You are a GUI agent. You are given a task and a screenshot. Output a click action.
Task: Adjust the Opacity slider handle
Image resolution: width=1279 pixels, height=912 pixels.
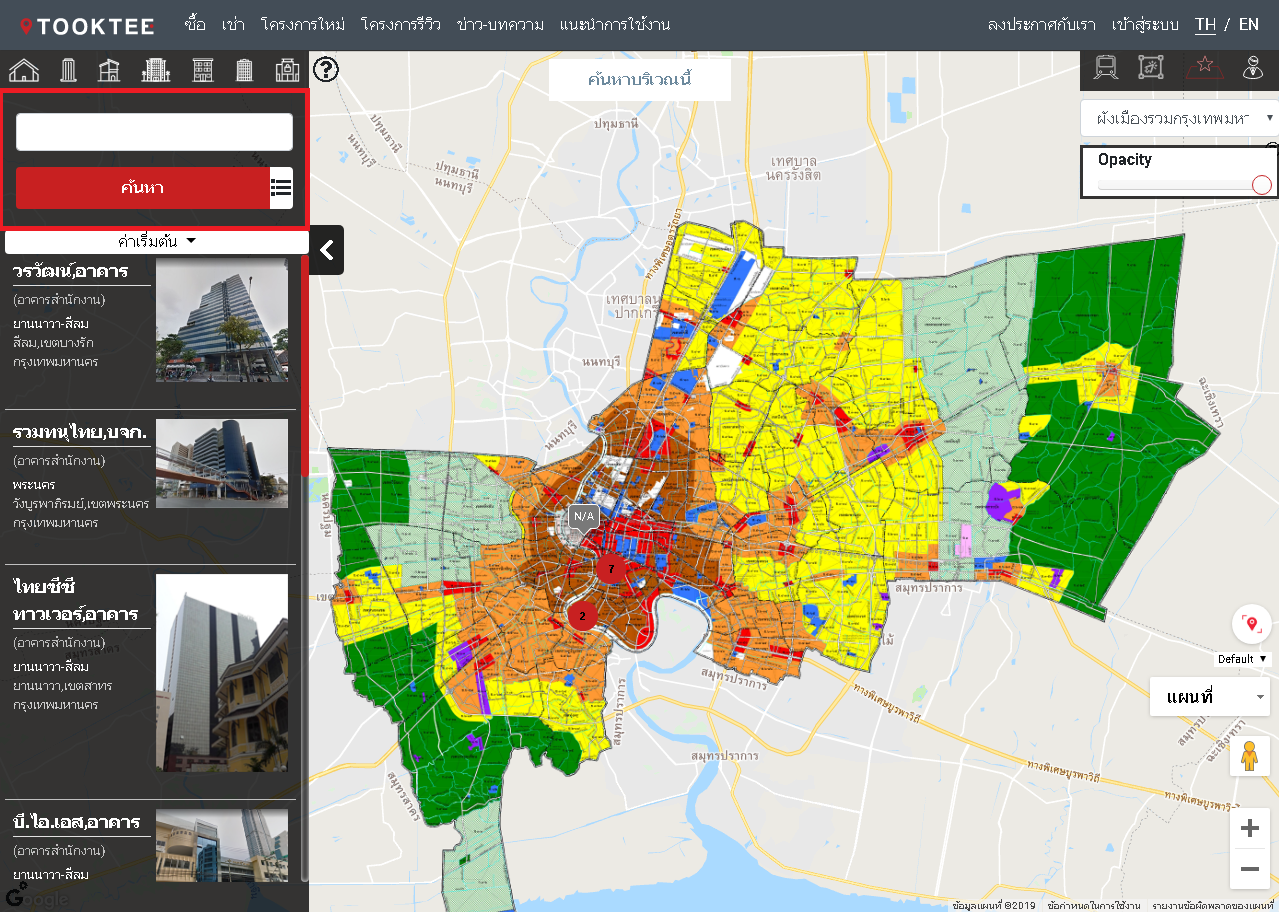1262,184
